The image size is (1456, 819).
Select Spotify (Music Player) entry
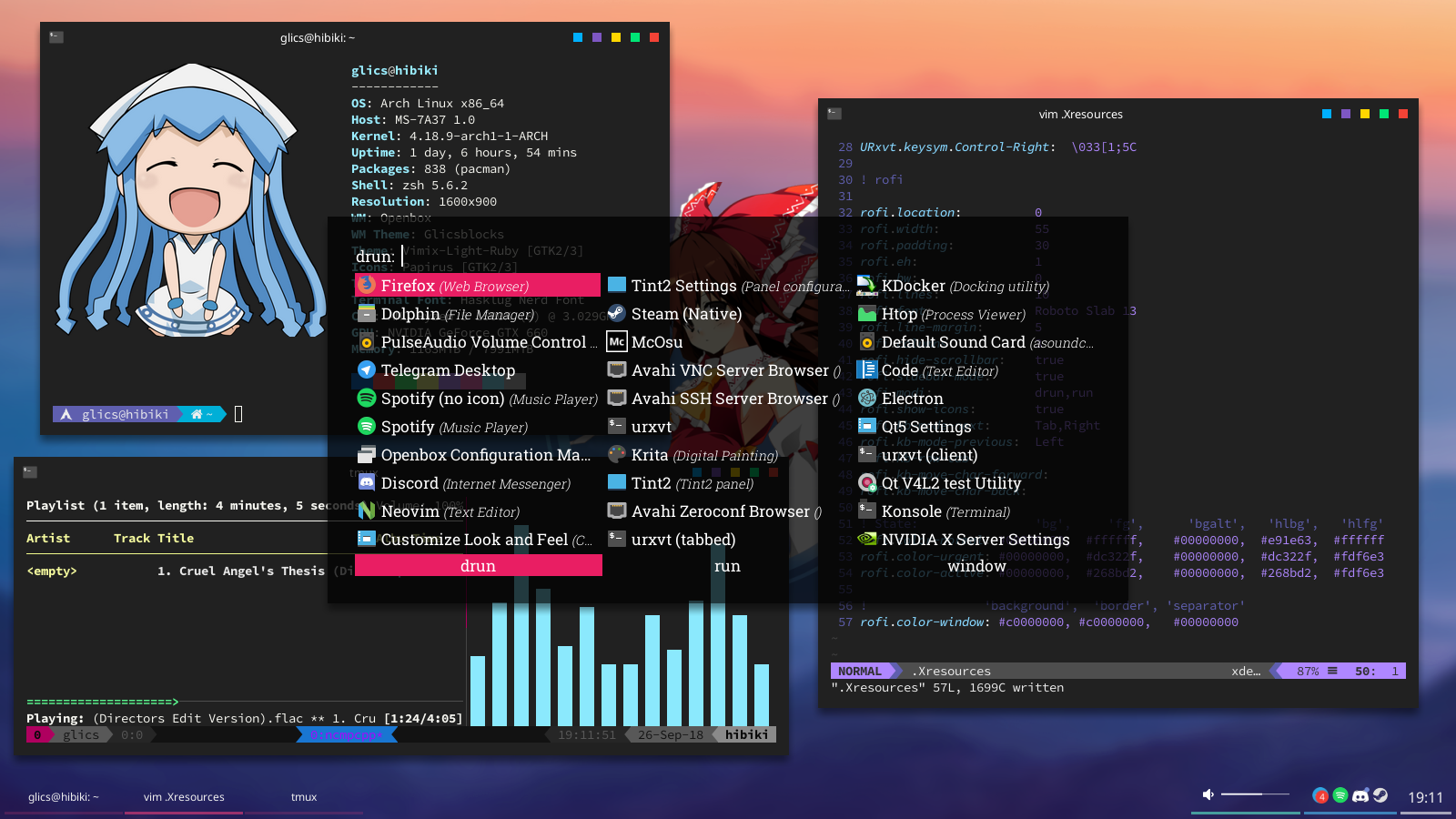(478, 427)
